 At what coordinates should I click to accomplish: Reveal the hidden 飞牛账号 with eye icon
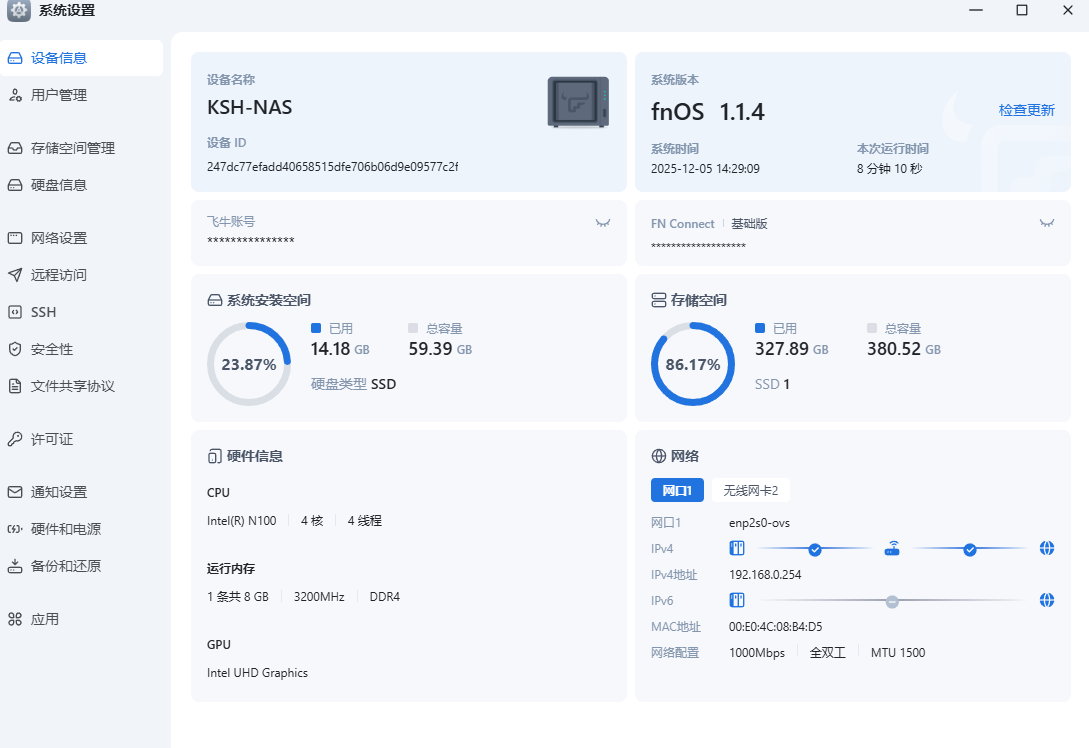pyautogui.click(x=602, y=223)
